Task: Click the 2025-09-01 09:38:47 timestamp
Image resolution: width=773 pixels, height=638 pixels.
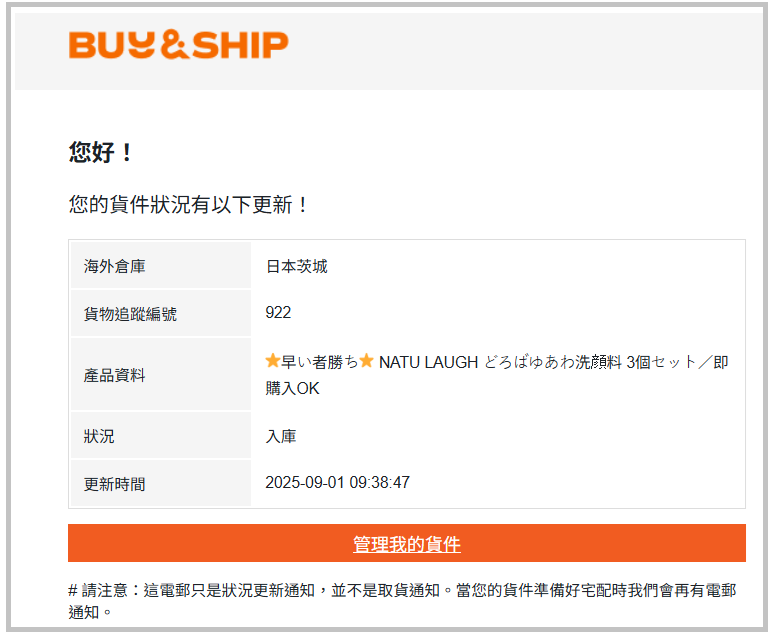Action: [337, 483]
